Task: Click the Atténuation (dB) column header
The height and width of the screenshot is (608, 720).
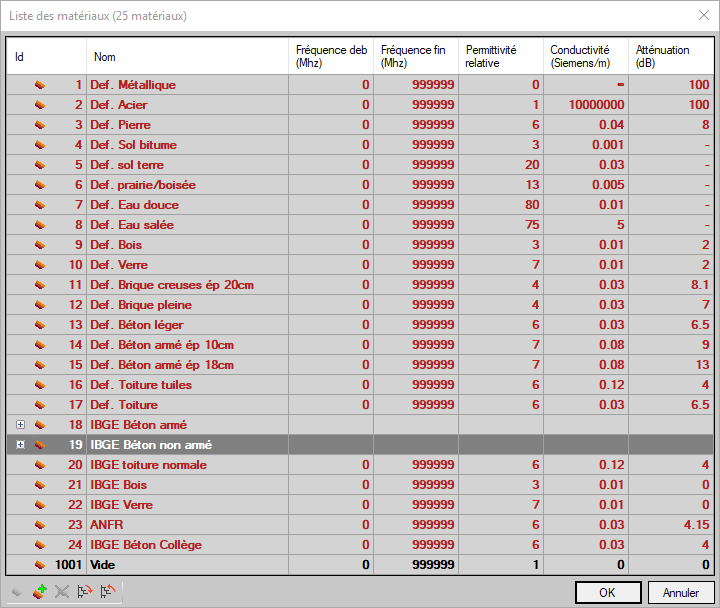Action: click(x=671, y=56)
